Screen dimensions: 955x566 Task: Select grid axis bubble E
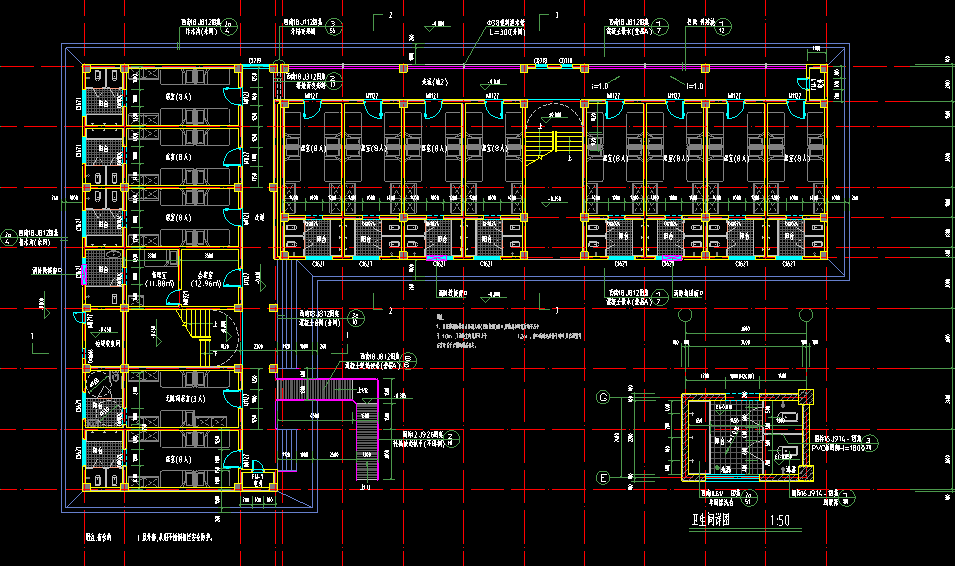(603, 478)
